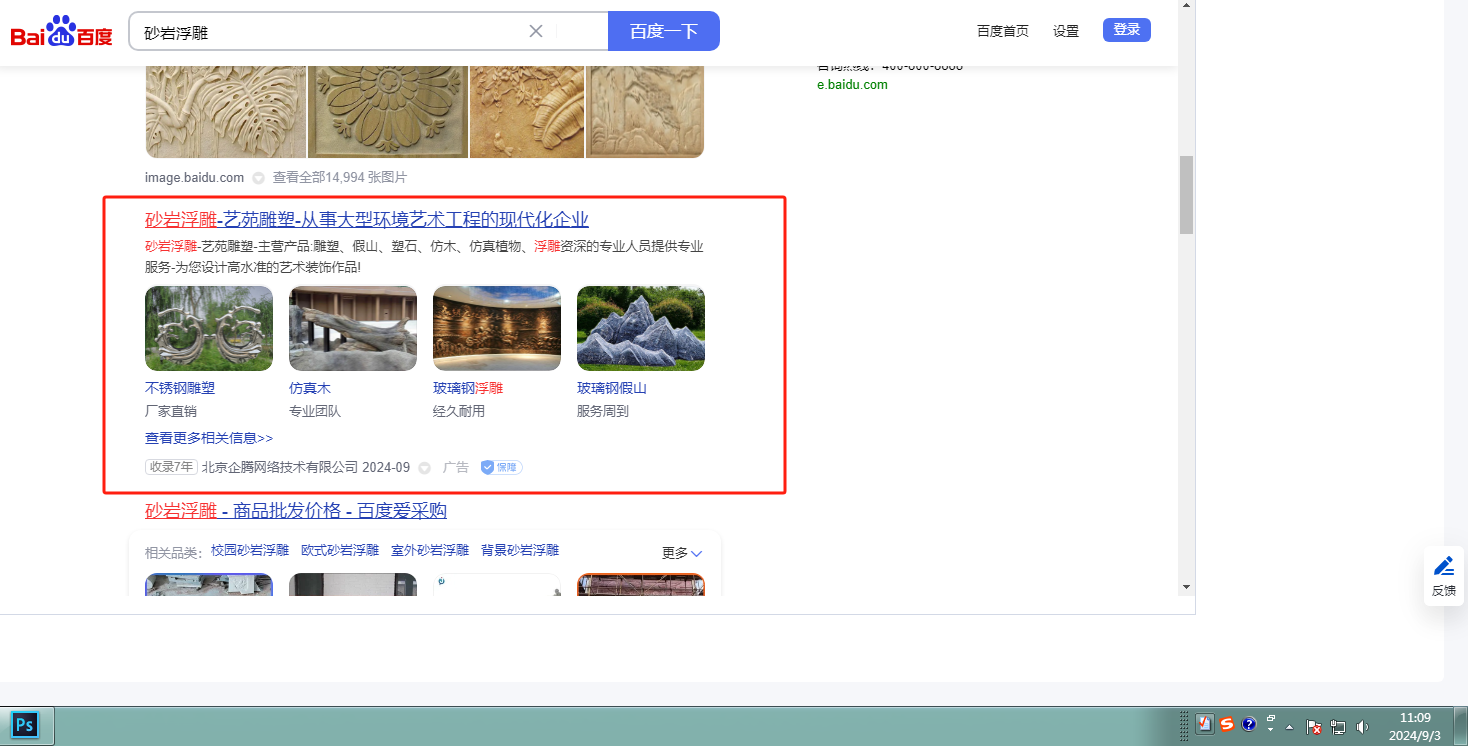Click 北京企腾网络技术有限公司 advertiser name
The width and height of the screenshot is (1468, 746).
coord(280,467)
